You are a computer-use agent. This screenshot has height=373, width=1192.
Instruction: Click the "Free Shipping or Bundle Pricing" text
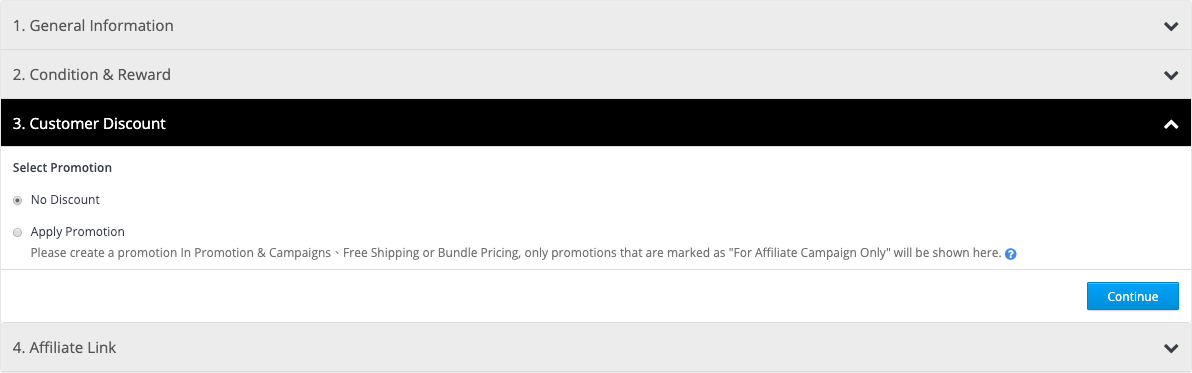(x=431, y=252)
